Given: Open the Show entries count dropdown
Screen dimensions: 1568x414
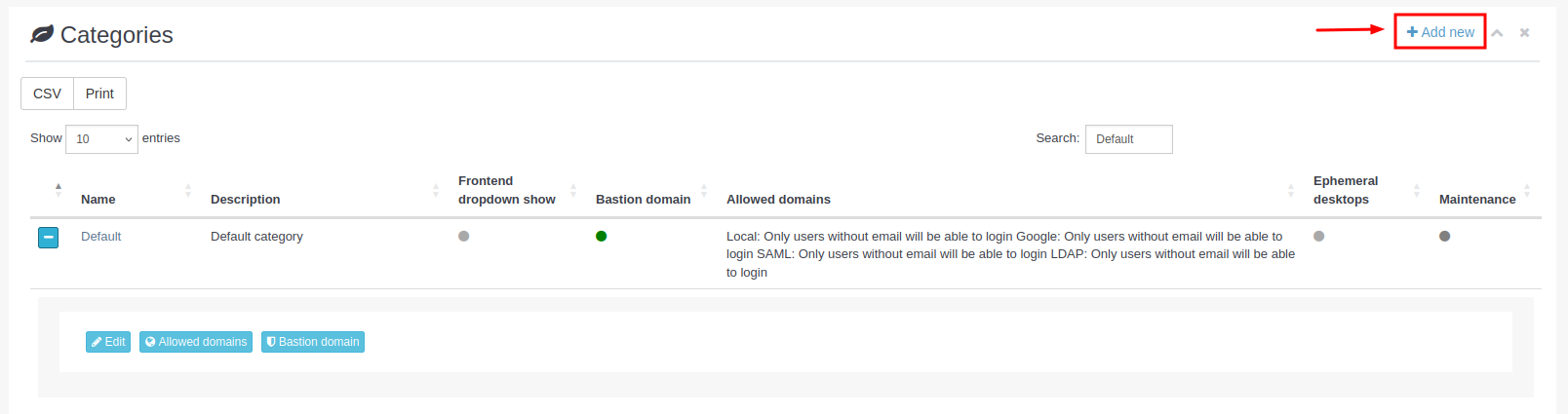Looking at the screenshot, I should (101, 139).
